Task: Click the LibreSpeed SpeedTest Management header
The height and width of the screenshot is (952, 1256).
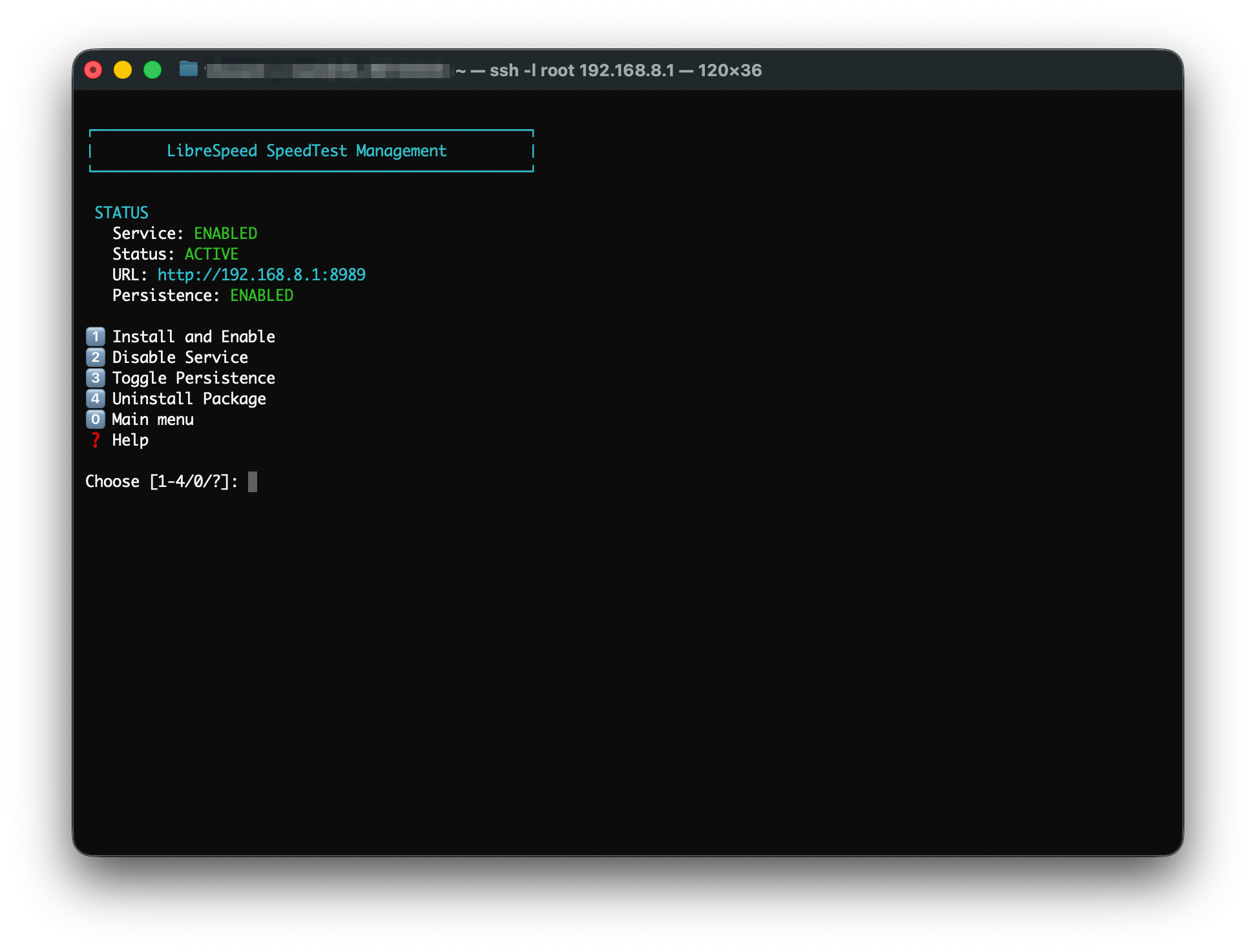Action: [x=306, y=150]
